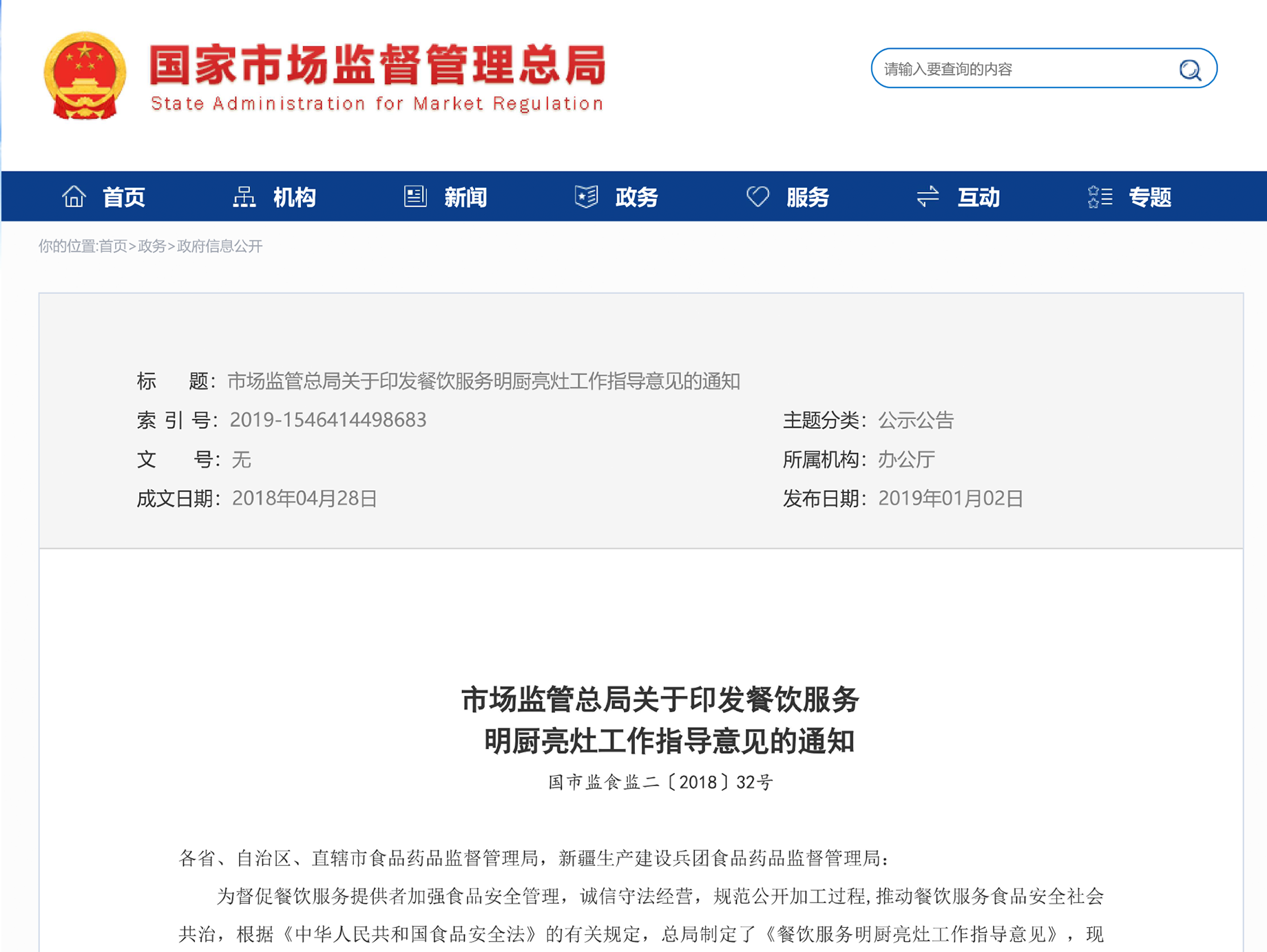Click the star badge icon beside 政务
The height and width of the screenshot is (952, 1267).
tap(586, 197)
